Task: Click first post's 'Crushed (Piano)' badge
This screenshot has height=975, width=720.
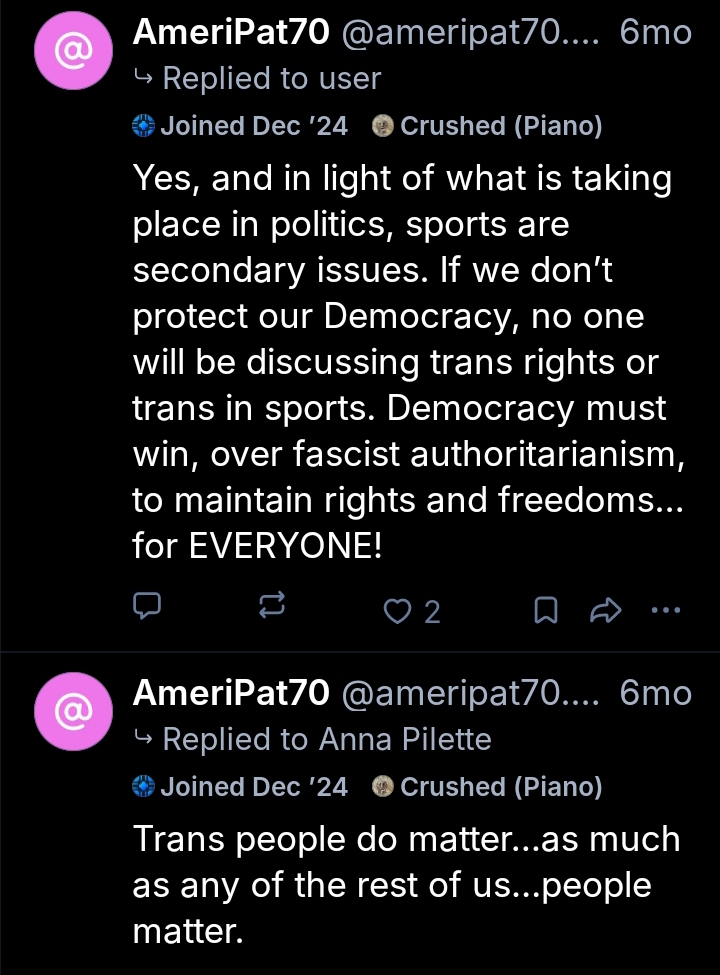Action: pos(487,126)
